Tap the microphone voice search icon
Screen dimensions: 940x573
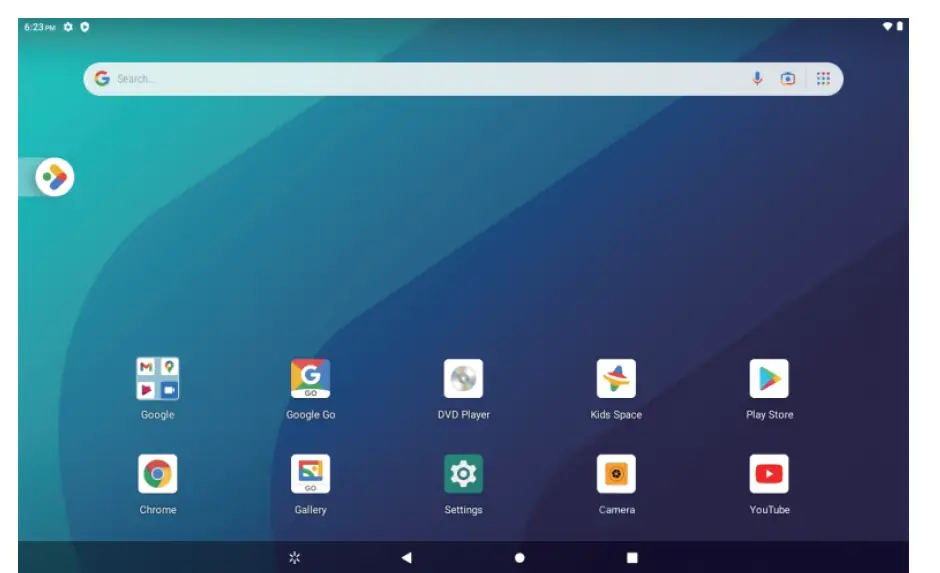(757, 79)
